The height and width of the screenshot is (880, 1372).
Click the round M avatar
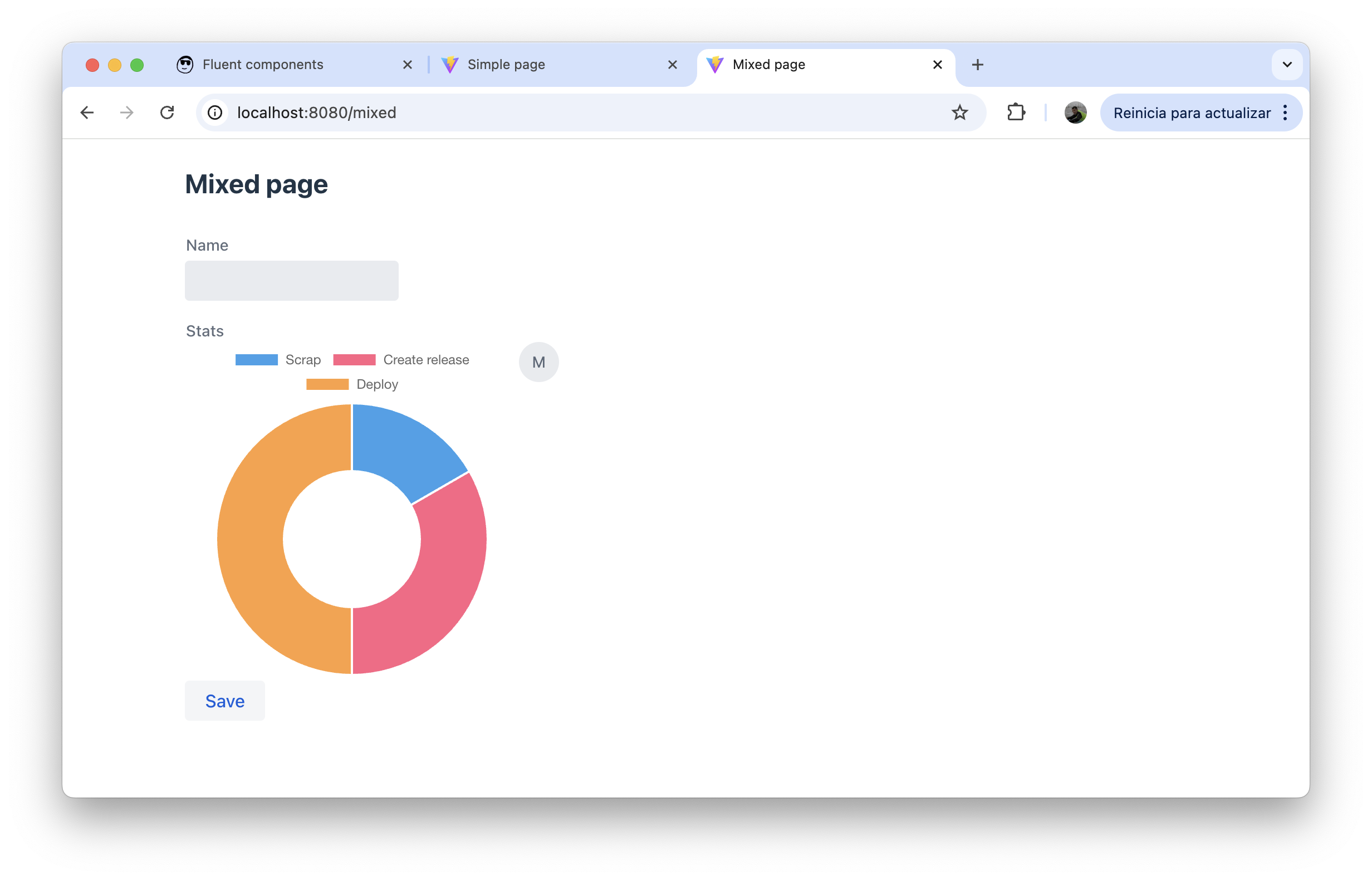point(538,362)
